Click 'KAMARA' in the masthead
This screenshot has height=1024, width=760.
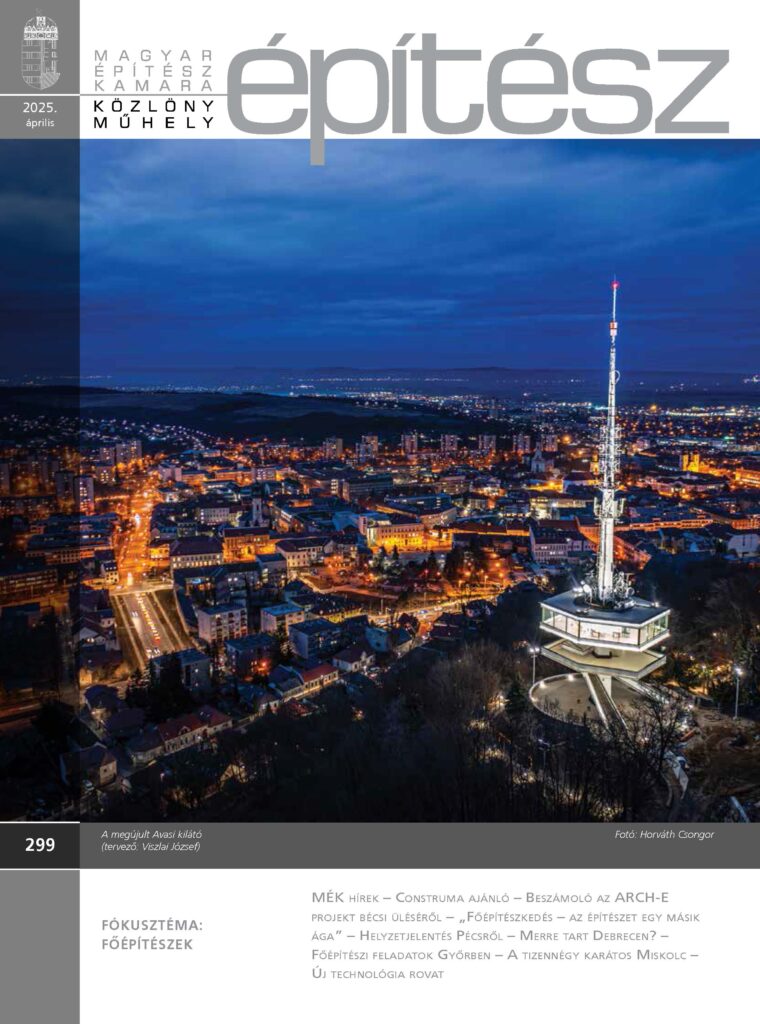(x=154, y=86)
